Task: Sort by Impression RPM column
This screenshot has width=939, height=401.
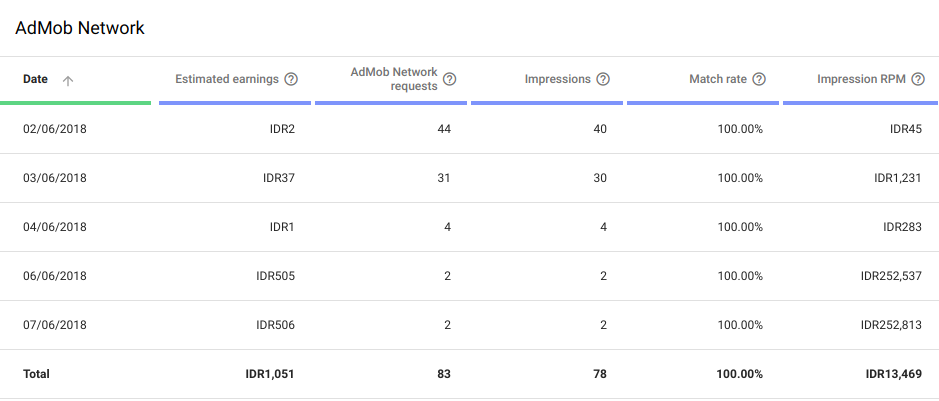Action: click(x=861, y=79)
